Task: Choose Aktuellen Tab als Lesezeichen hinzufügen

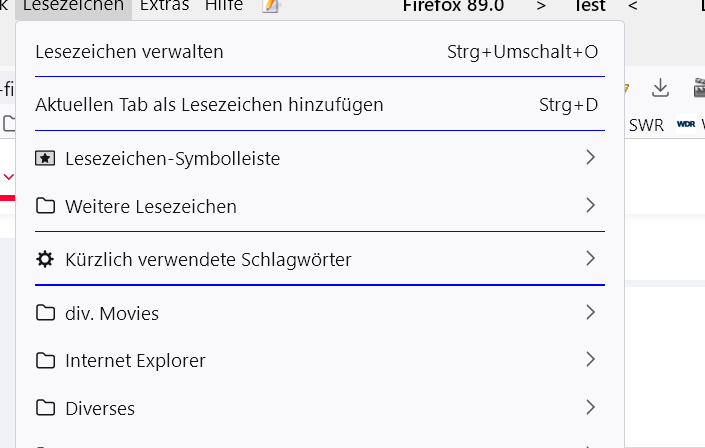Action: [209, 104]
